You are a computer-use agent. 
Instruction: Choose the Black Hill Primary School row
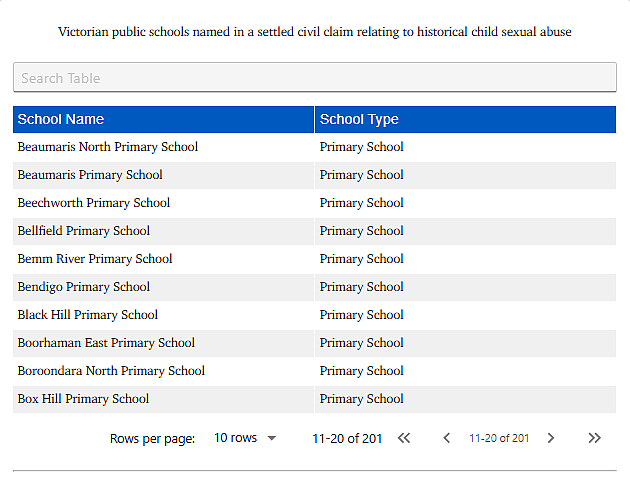point(315,315)
